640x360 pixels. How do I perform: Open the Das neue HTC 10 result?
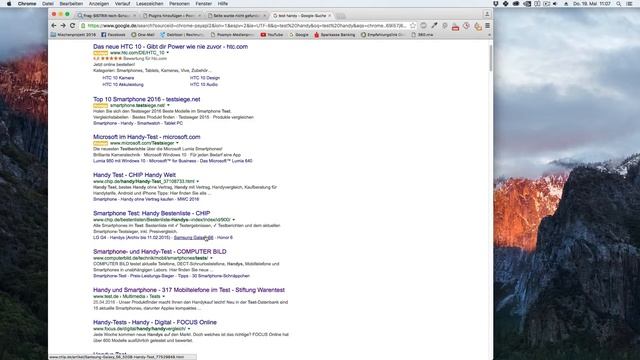coord(170,47)
